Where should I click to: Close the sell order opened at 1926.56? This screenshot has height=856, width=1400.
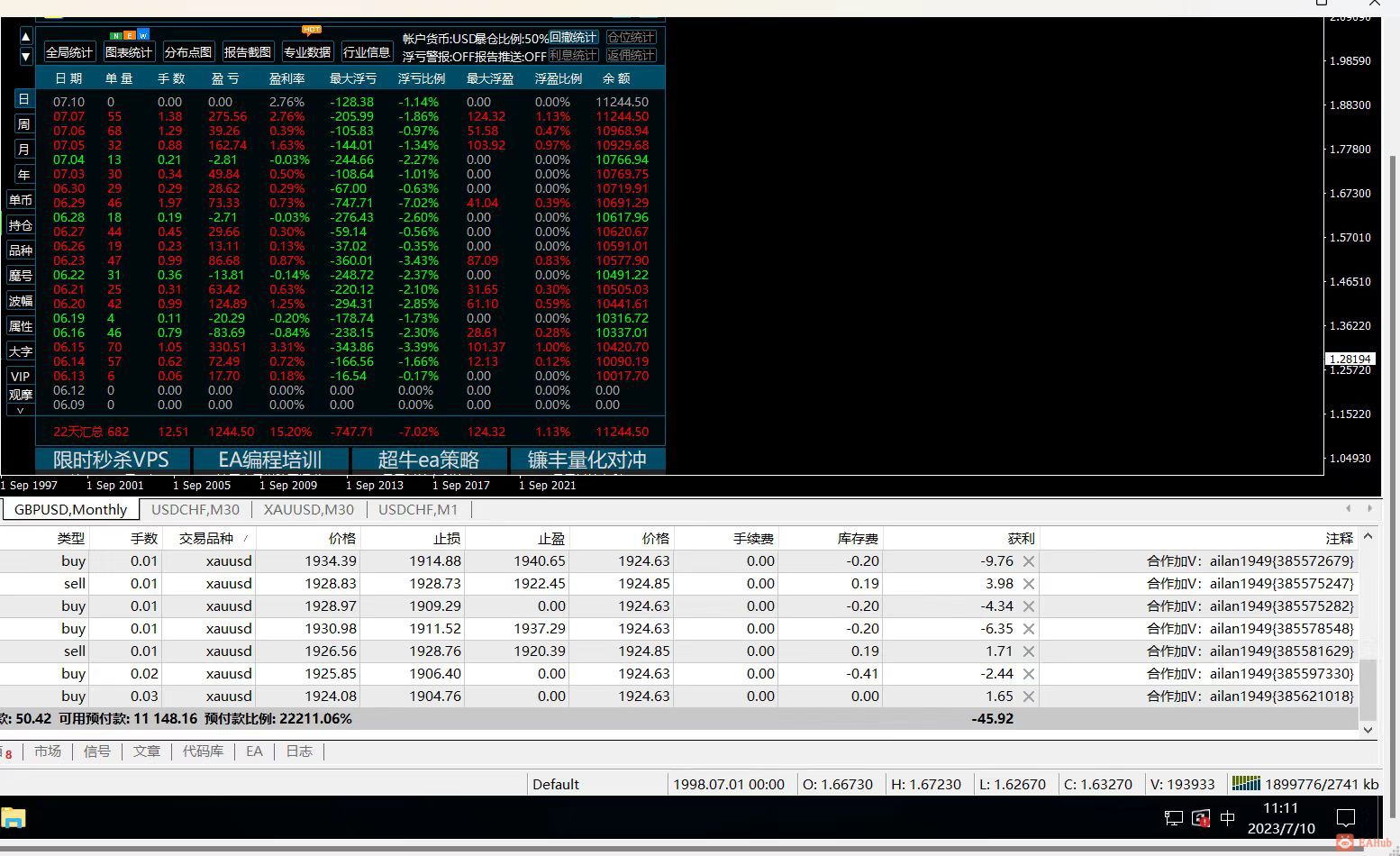pyautogui.click(x=1029, y=651)
